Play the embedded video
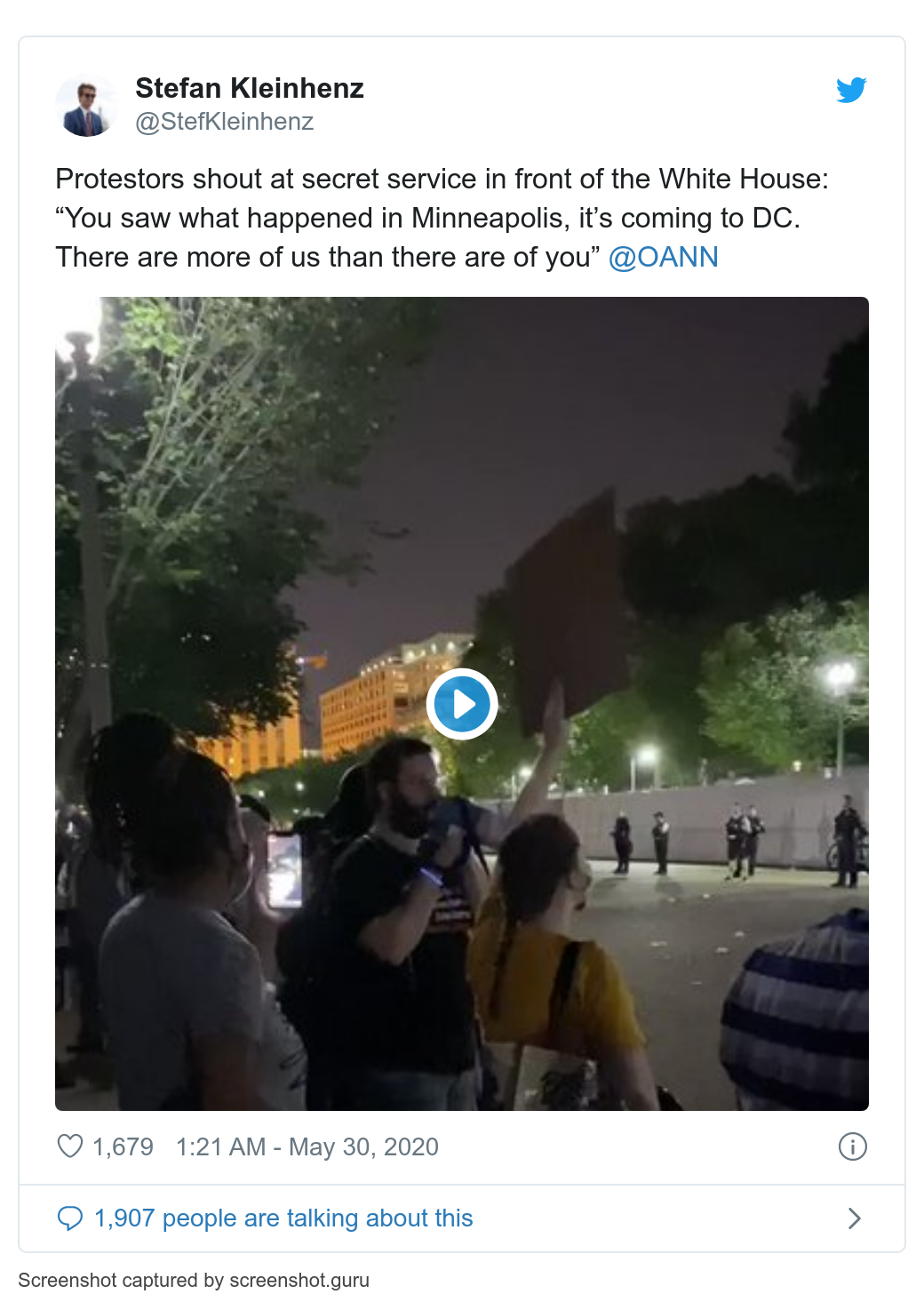 (462, 704)
